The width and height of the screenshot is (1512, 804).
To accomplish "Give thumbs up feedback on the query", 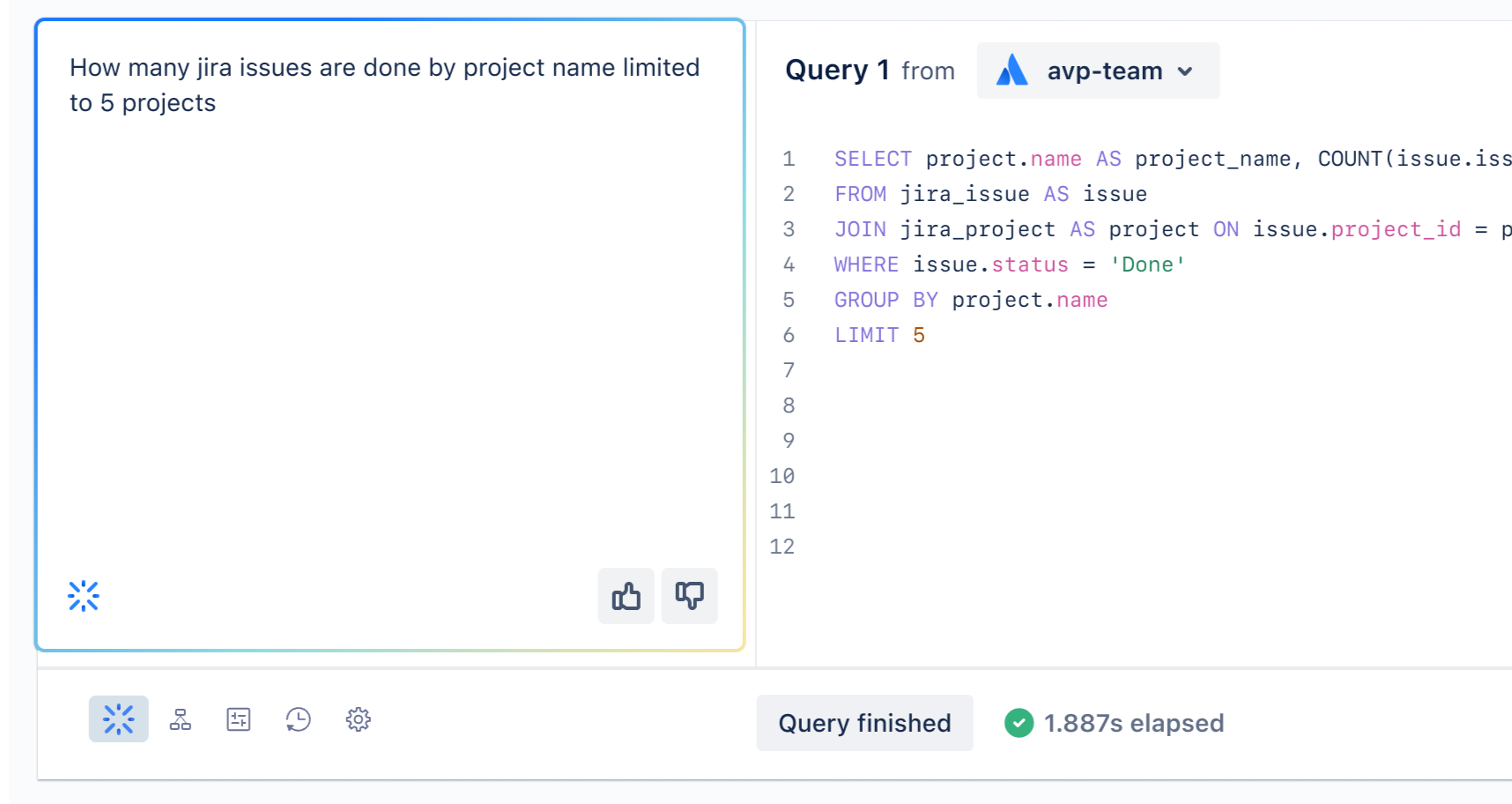I will coord(626,596).
